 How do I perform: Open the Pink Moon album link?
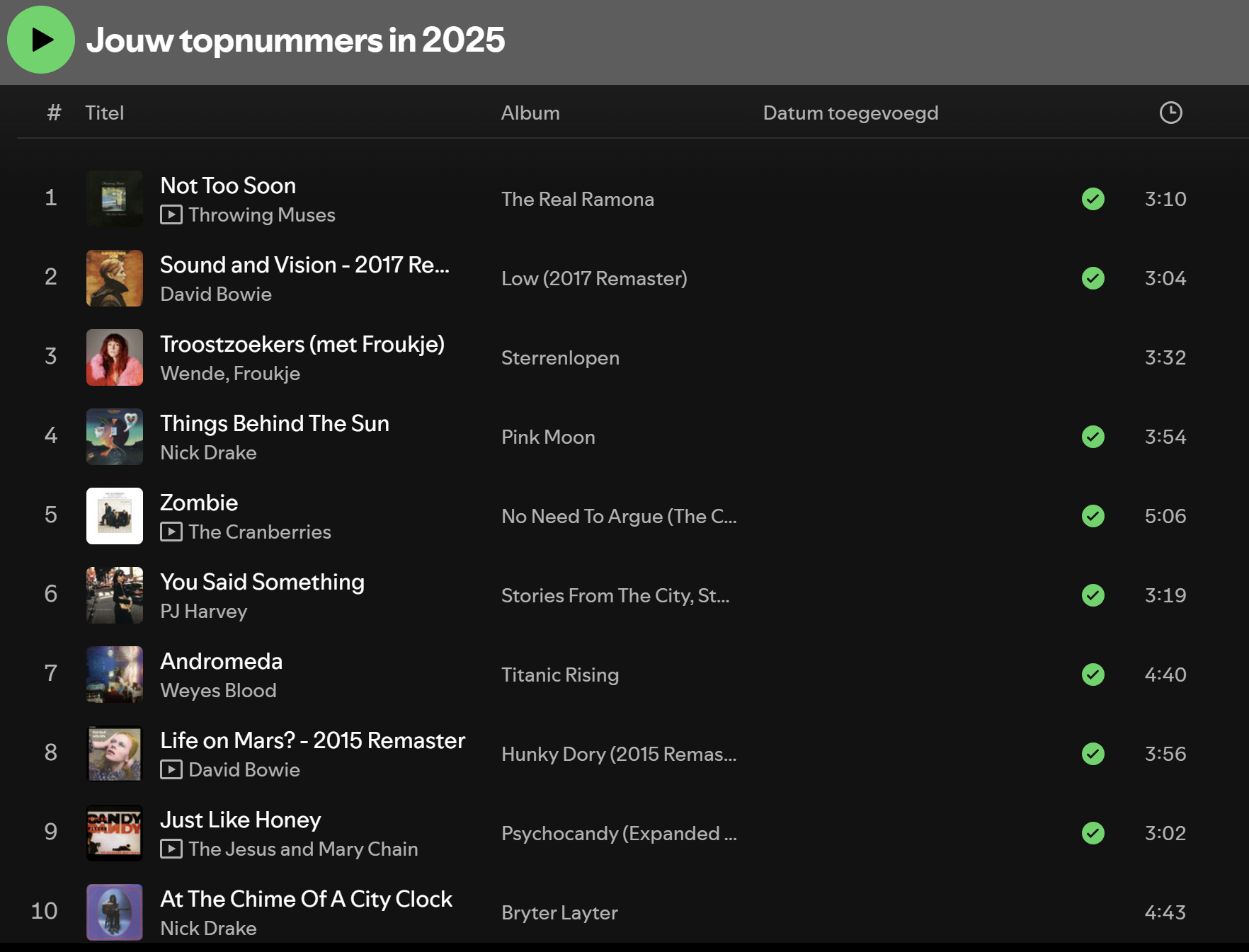[547, 437]
